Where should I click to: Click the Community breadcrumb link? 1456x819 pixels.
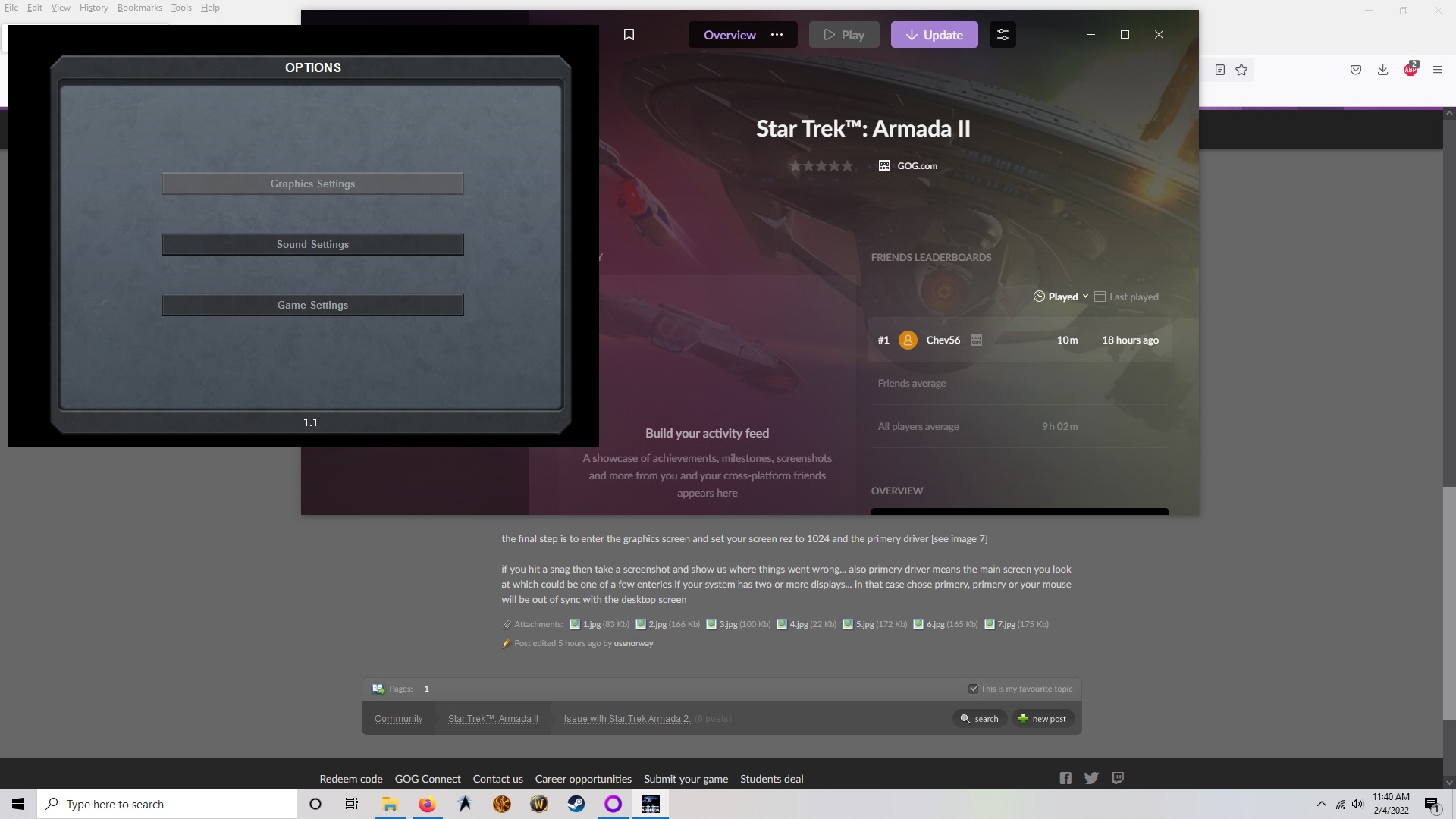point(398,719)
